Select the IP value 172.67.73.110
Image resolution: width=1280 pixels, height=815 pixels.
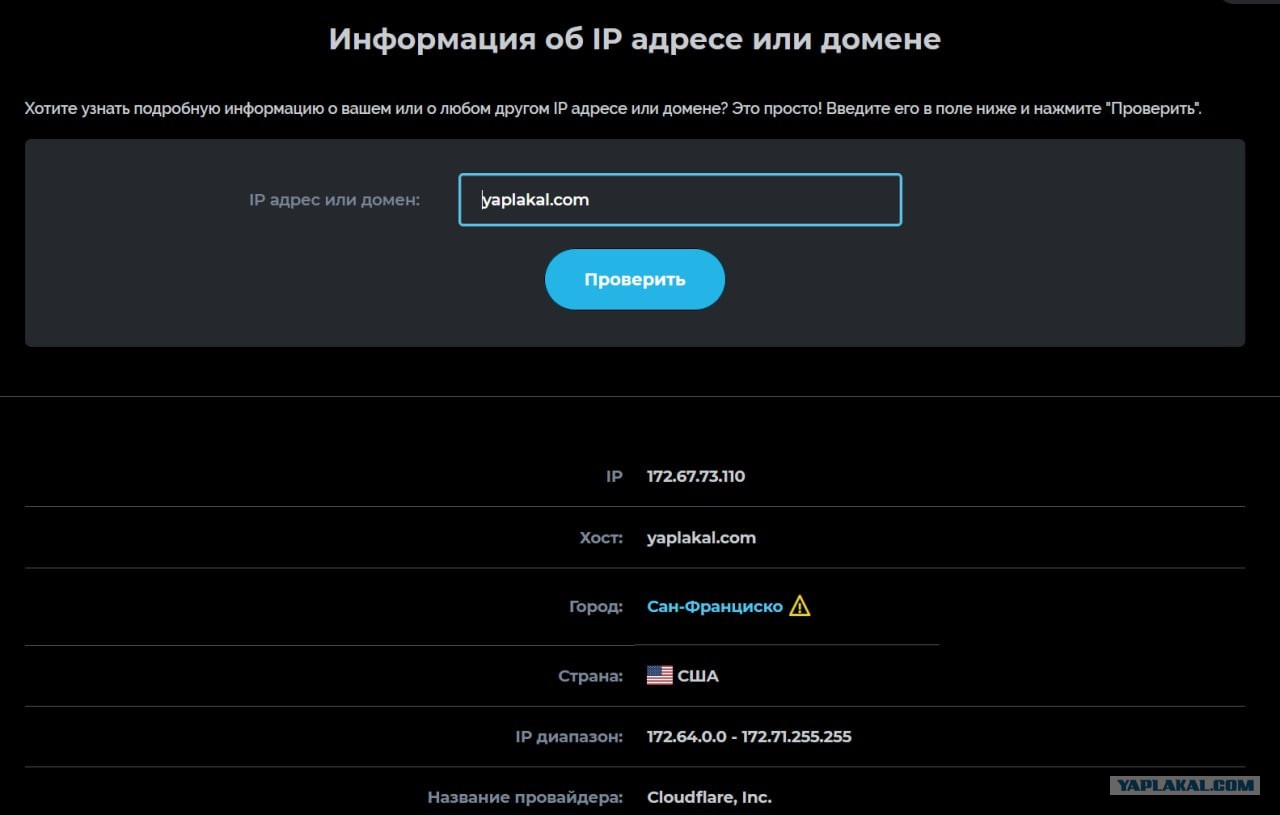click(x=696, y=476)
